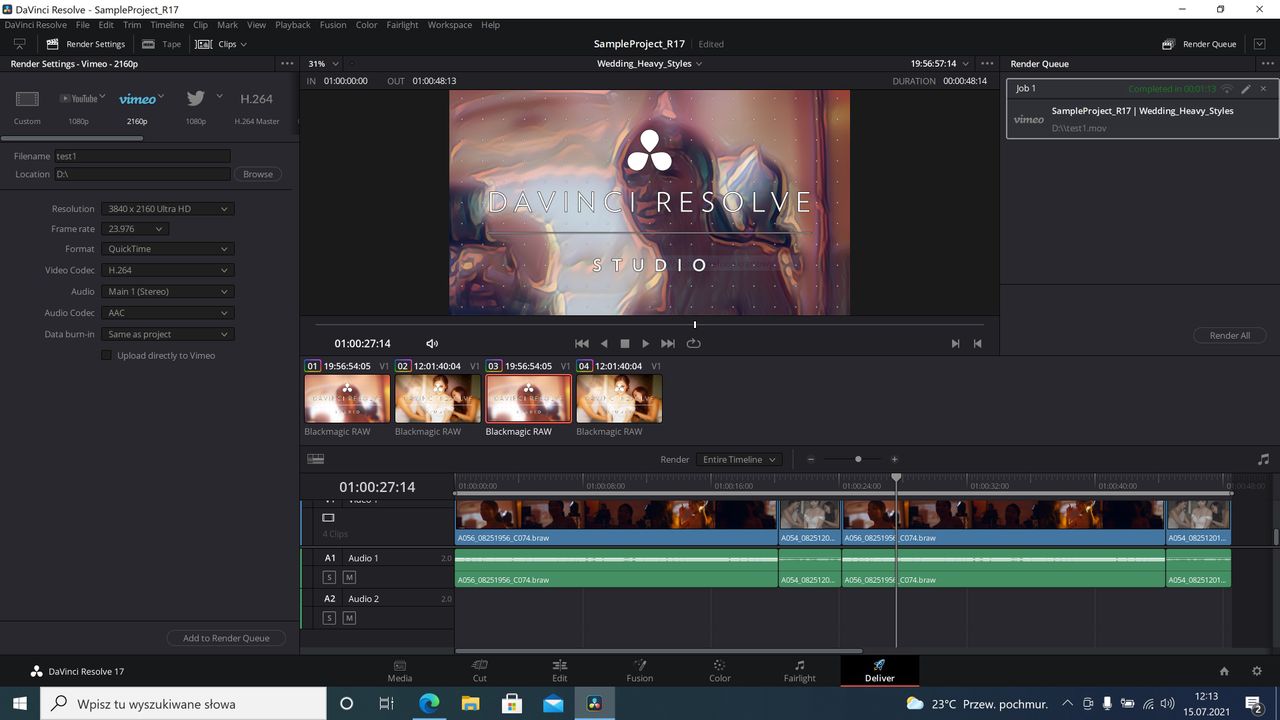Adjust the timeline zoom slider handle

(x=858, y=459)
